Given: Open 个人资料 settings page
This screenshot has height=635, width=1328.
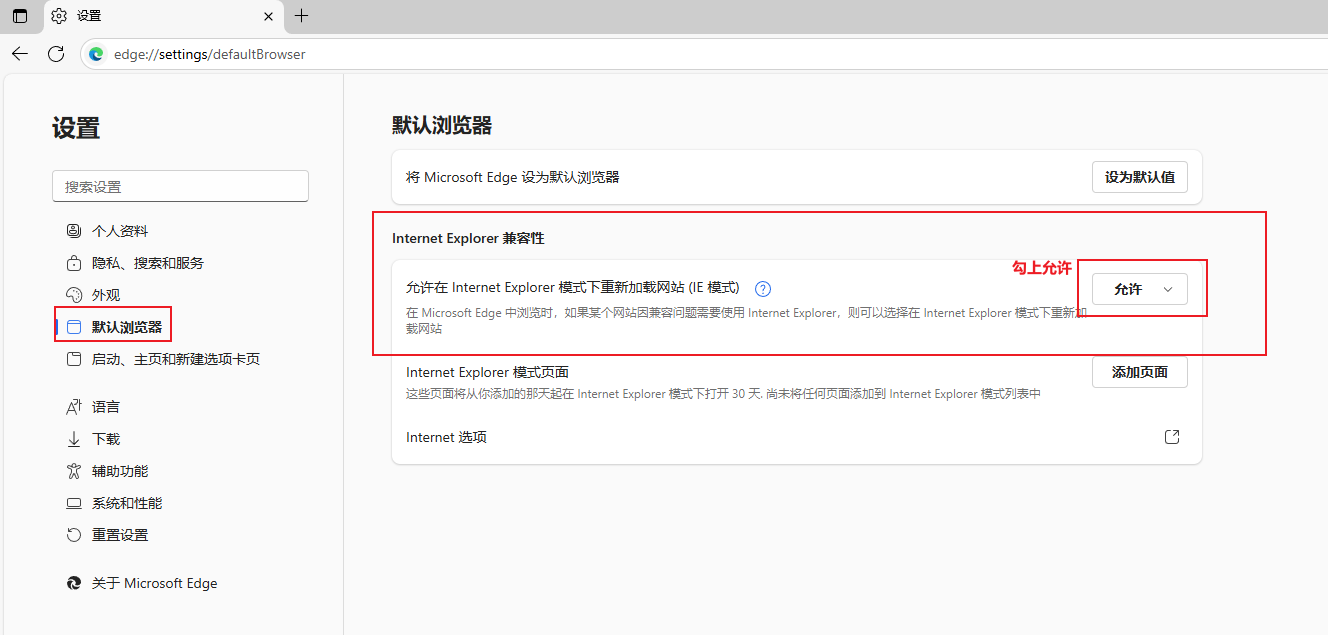Looking at the screenshot, I should click(120, 231).
